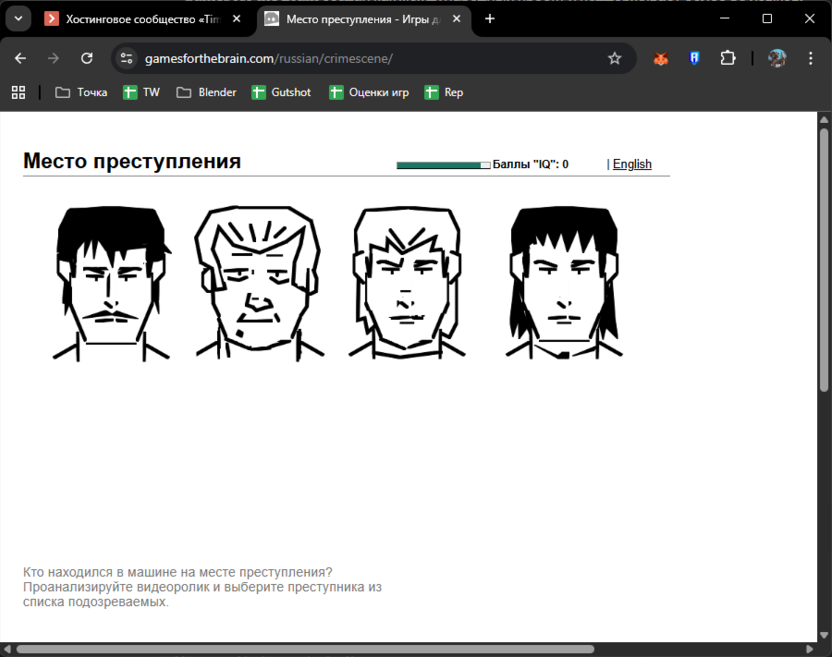Click the fox-shaped extension icon

[661, 58]
